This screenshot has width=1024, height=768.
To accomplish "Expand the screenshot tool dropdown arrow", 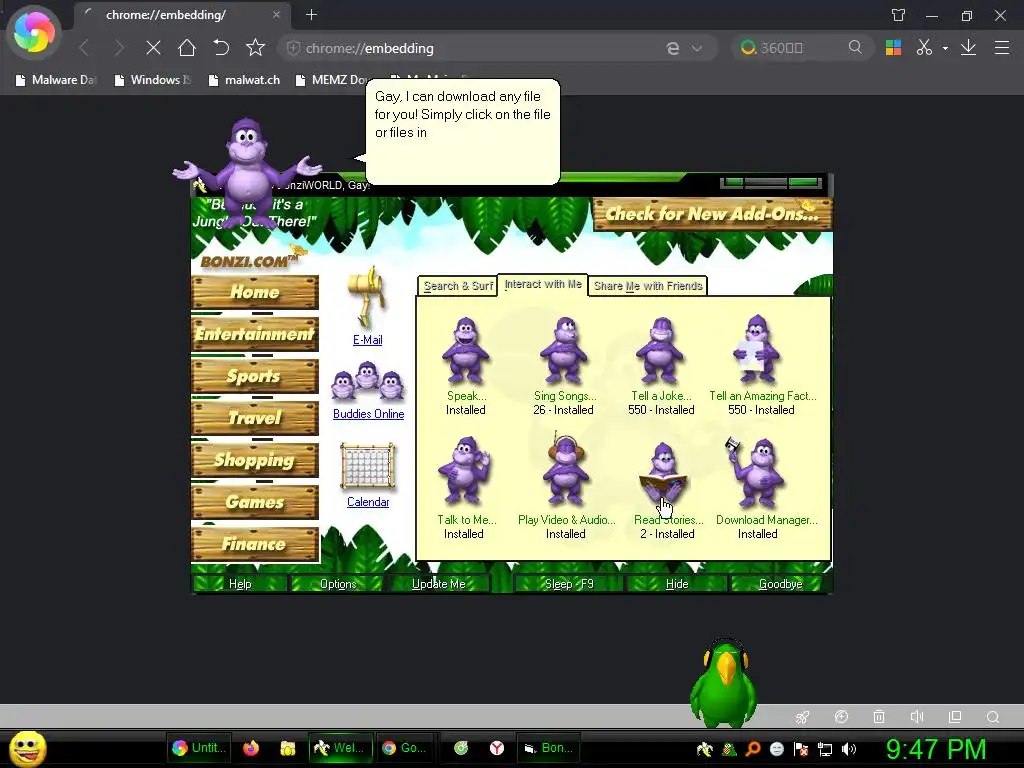I will pos(945,48).
